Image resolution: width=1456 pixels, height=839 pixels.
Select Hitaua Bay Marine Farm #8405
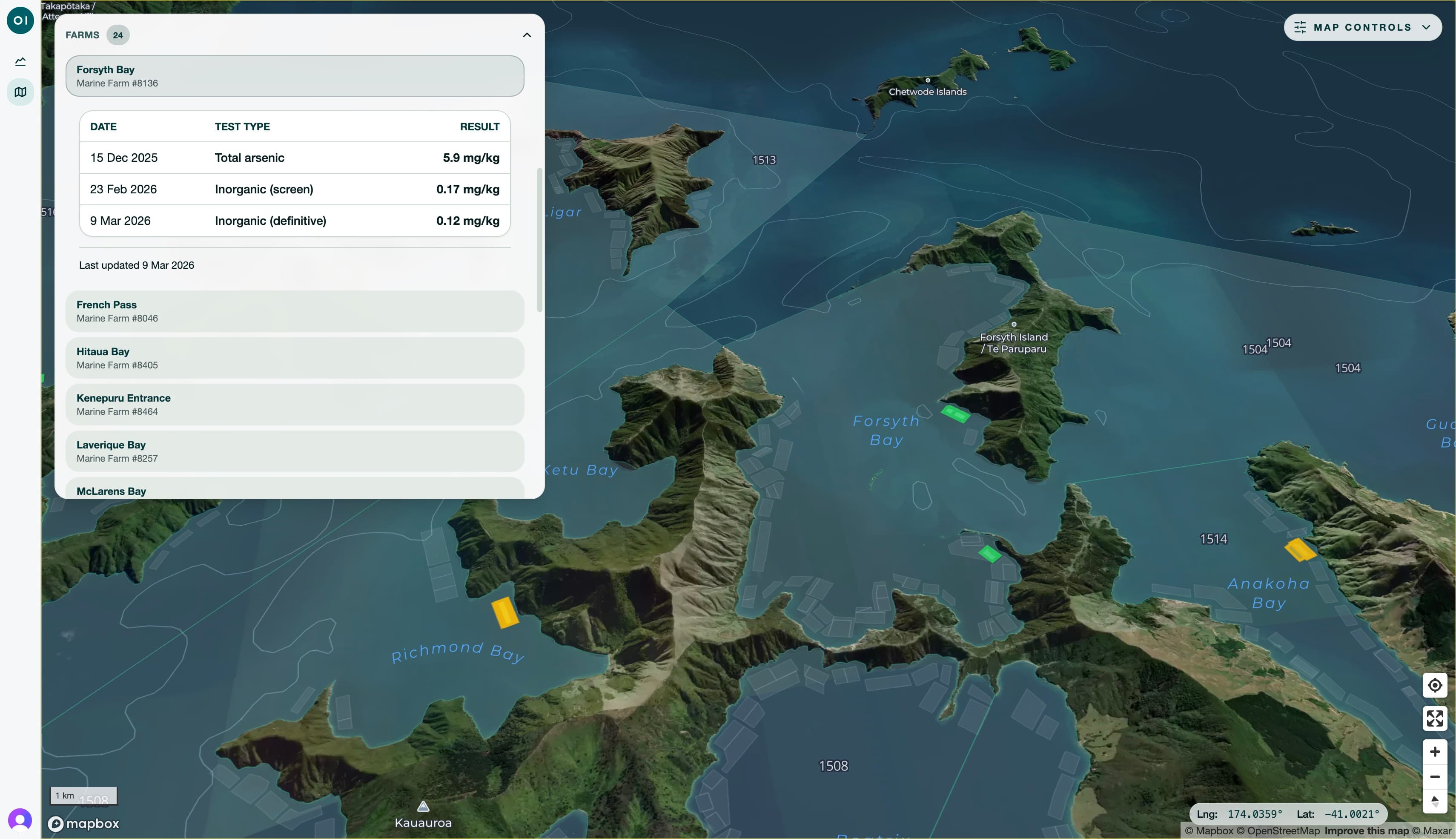[x=294, y=357]
